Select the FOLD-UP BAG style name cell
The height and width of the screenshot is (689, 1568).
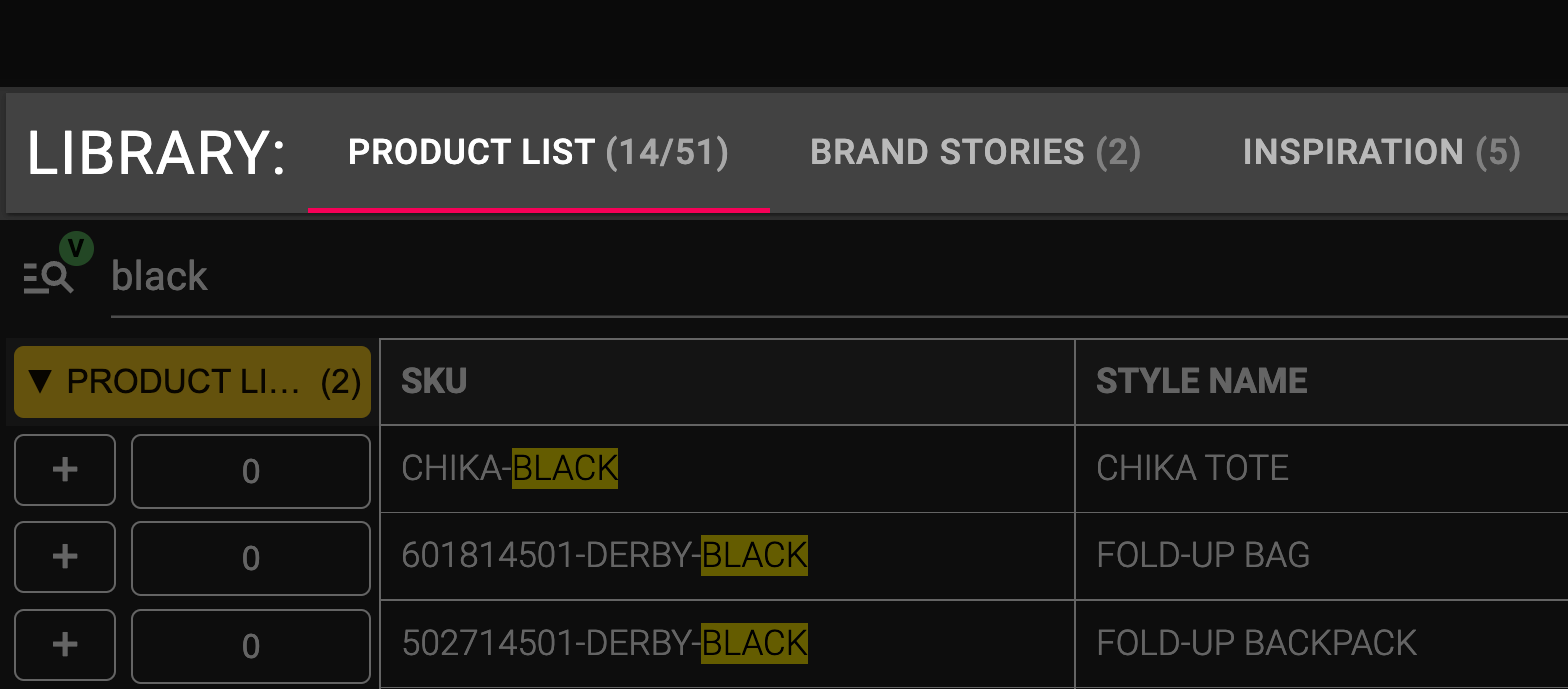click(x=1322, y=556)
